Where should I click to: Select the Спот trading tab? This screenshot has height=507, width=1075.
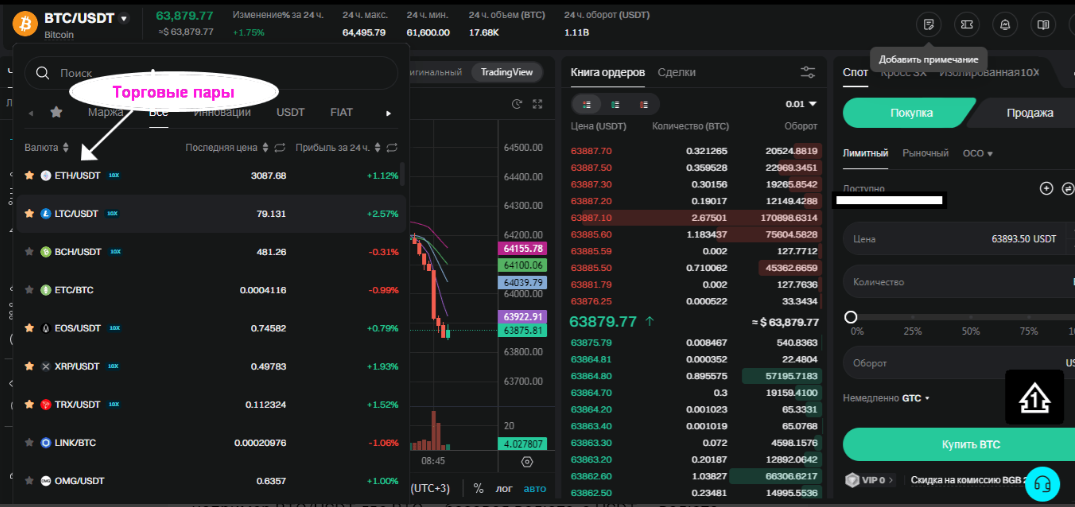(856, 72)
